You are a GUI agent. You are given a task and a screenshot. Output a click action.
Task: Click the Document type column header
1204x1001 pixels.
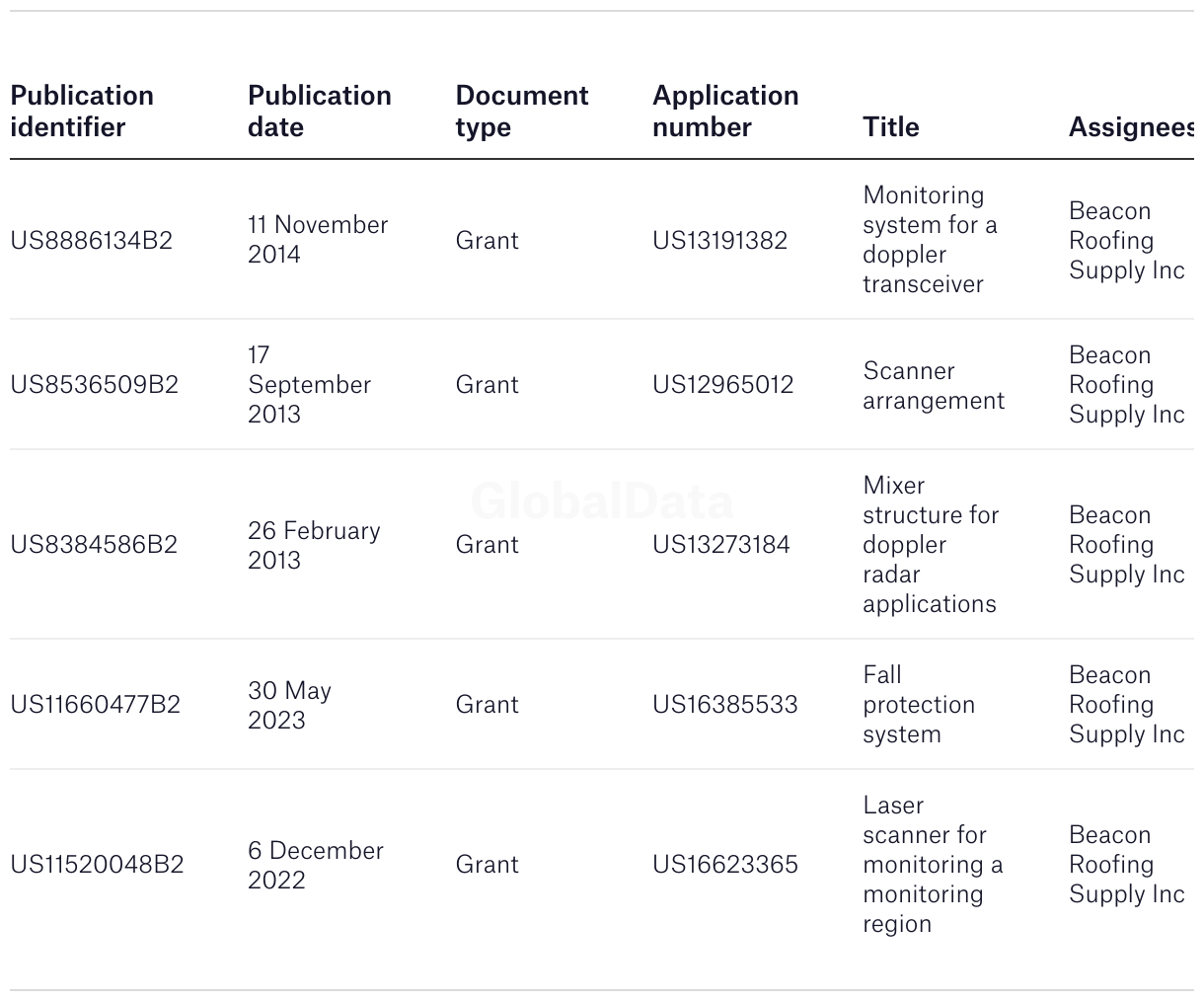coord(521,111)
